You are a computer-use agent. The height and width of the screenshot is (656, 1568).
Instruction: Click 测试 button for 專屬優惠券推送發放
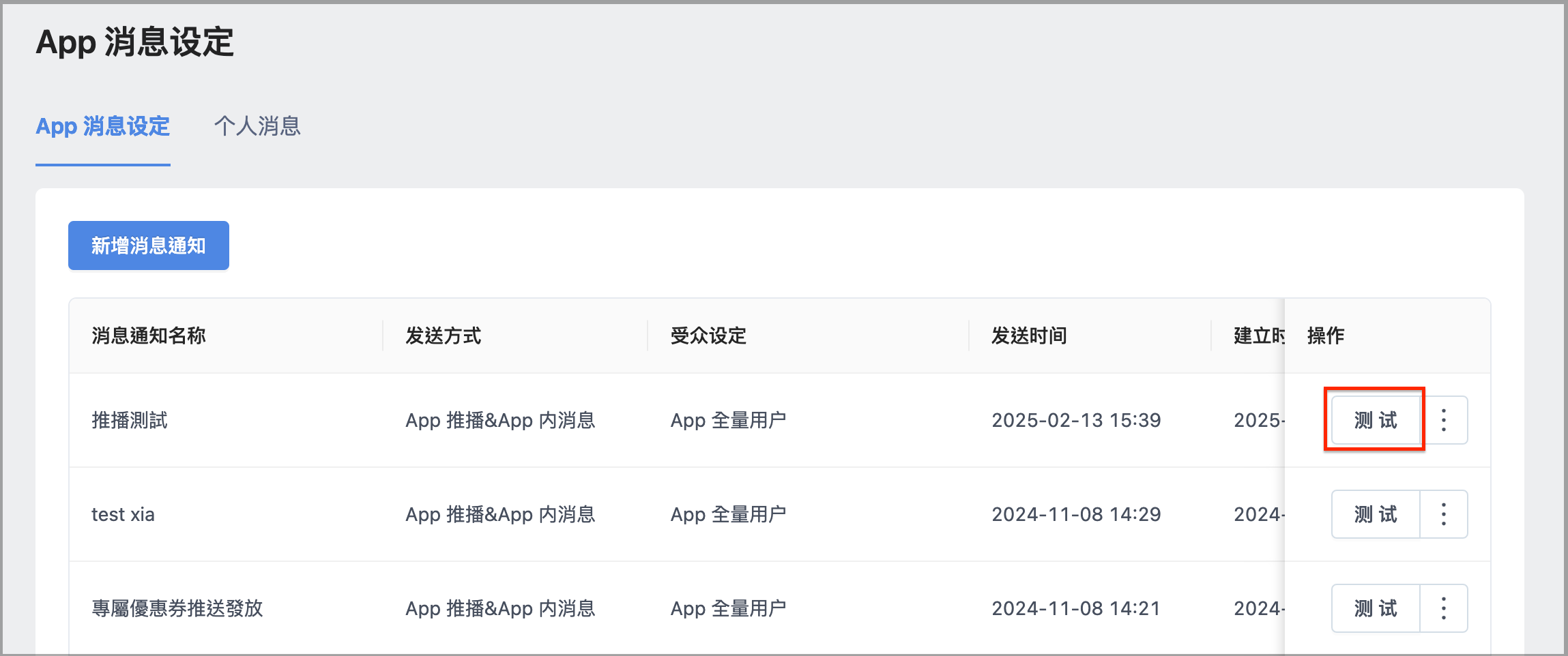tap(1376, 608)
